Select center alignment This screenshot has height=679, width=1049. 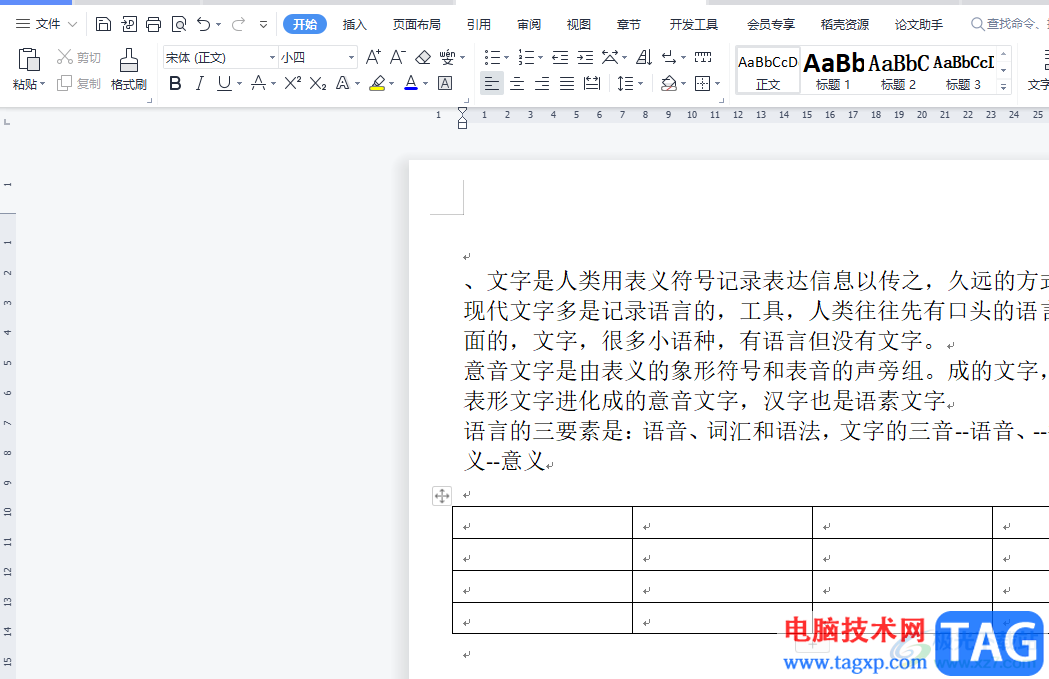tap(517, 84)
